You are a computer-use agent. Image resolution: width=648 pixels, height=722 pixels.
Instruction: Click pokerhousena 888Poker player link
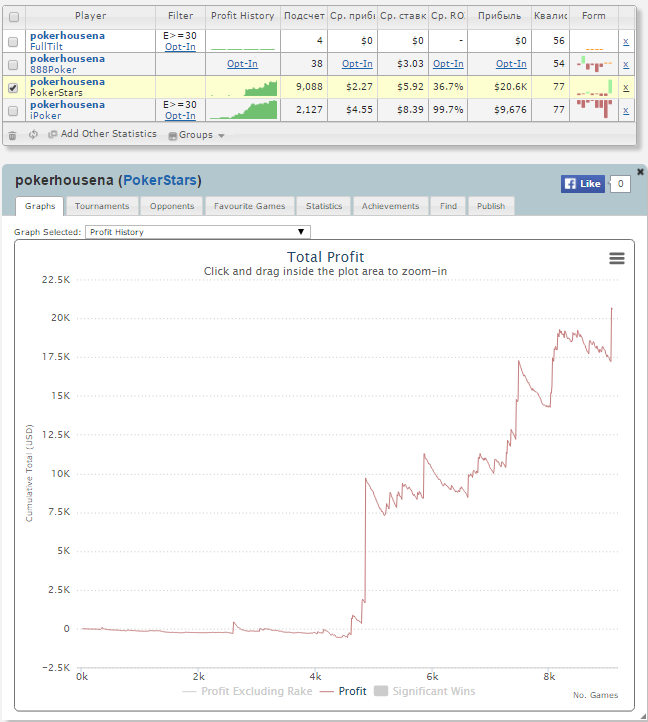pos(67,59)
